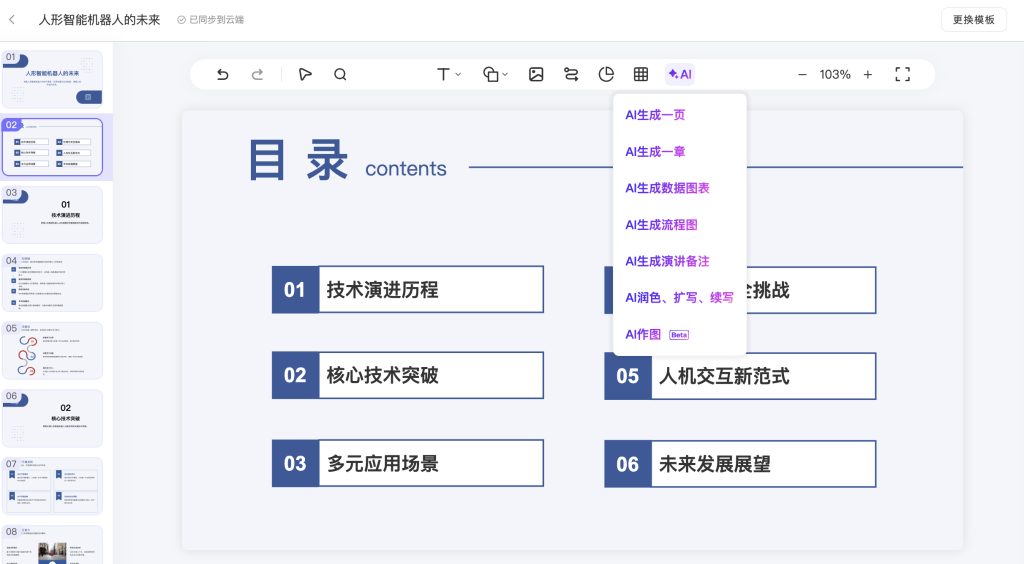Select the pointer selection tool
This screenshot has width=1024, height=564.
point(305,74)
